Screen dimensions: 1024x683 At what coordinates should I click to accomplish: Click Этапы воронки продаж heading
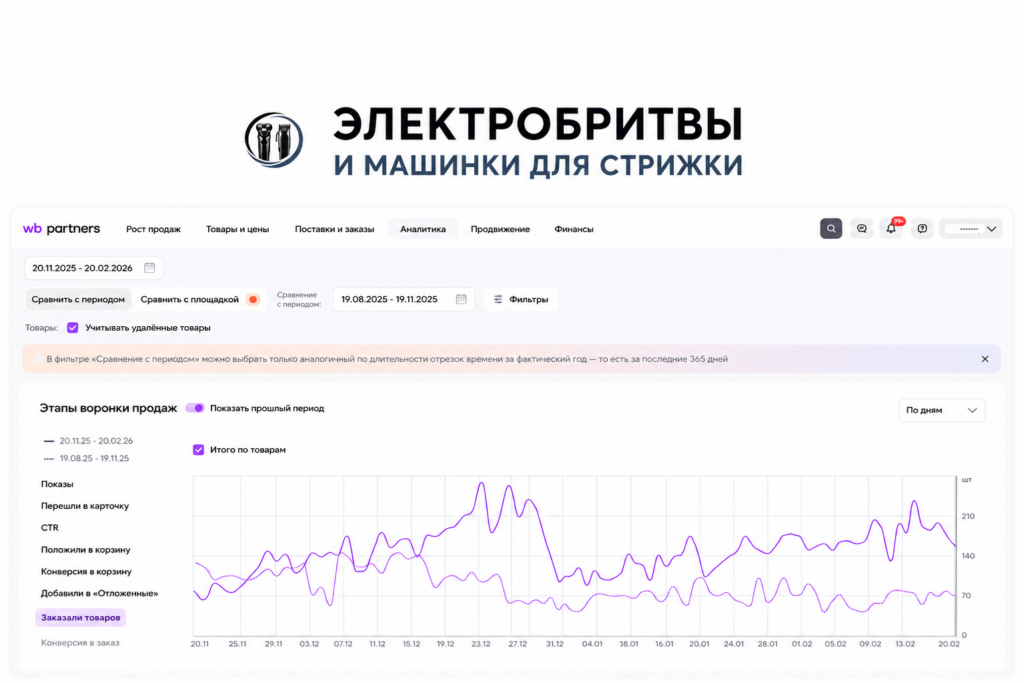[x=108, y=408]
